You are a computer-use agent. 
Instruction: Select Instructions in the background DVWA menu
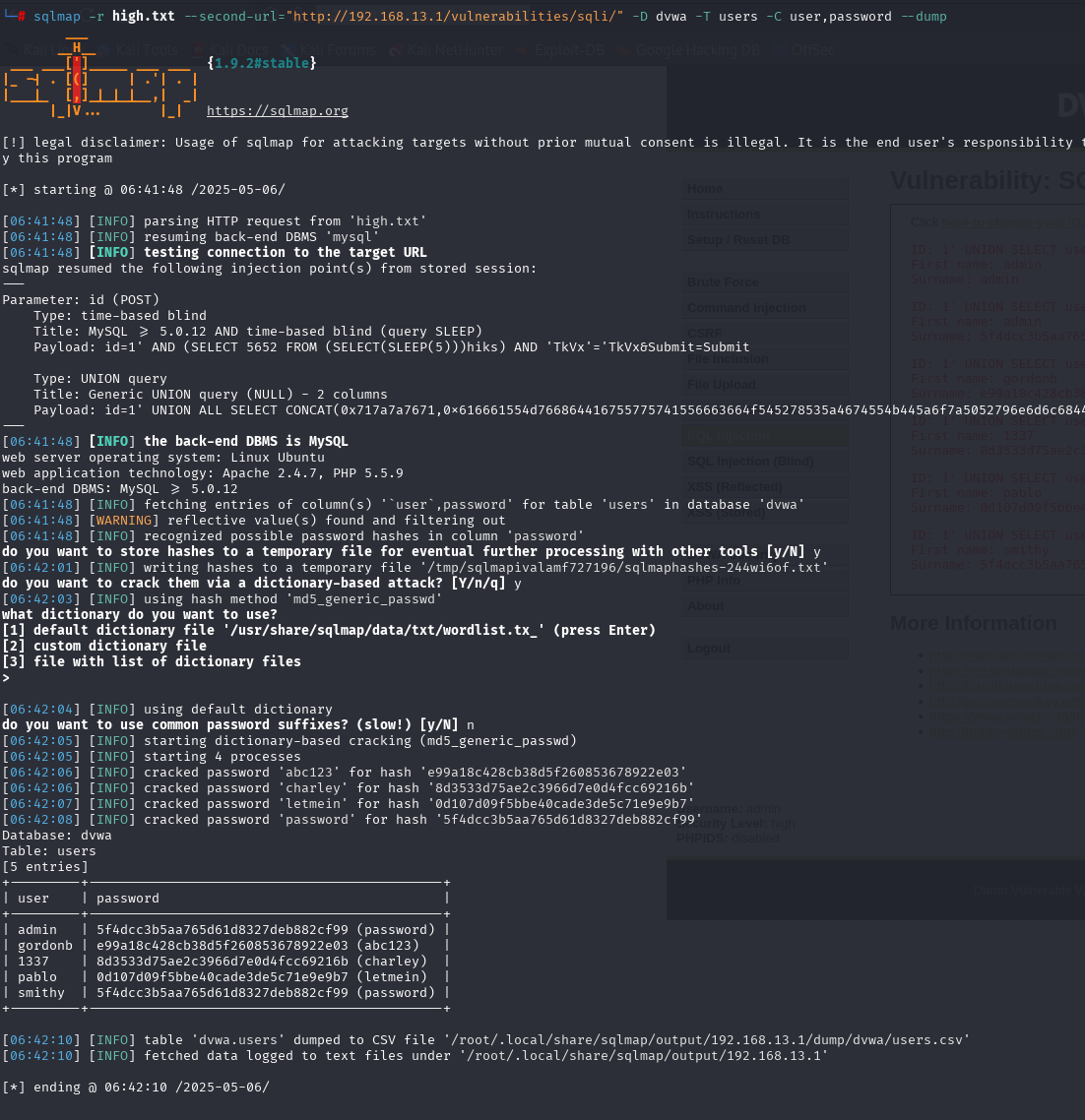pyautogui.click(x=765, y=215)
